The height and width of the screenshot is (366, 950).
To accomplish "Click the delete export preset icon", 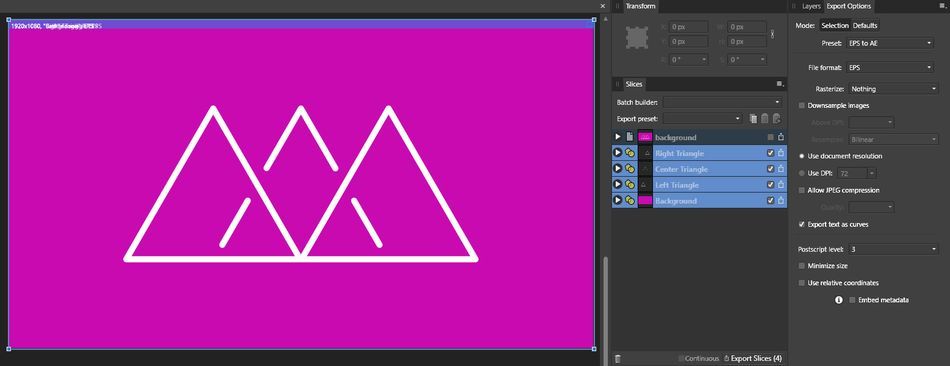I will click(765, 119).
